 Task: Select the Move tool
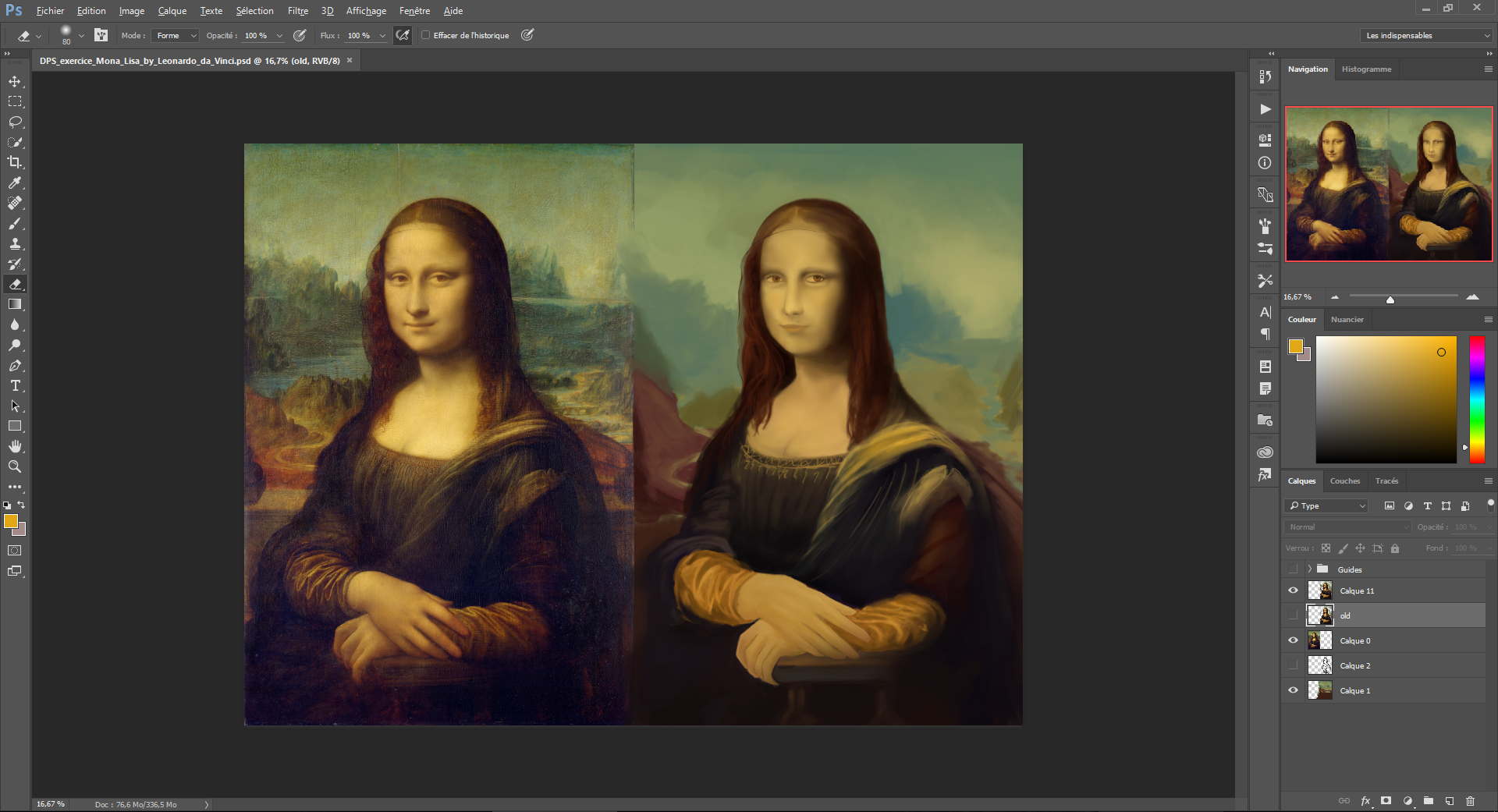(15, 82)
